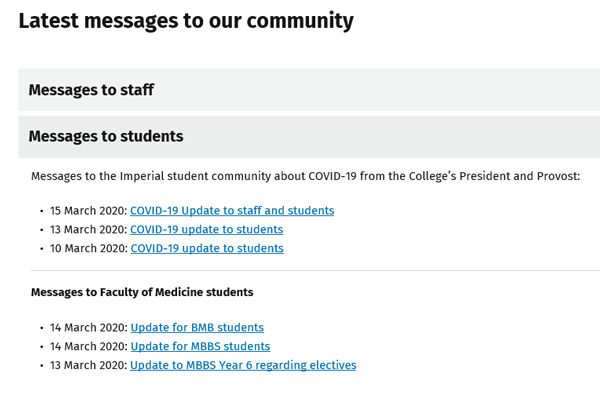
Task: Click the divider line above Faculty of Medicine messages
Action: (x=315, y=271)
